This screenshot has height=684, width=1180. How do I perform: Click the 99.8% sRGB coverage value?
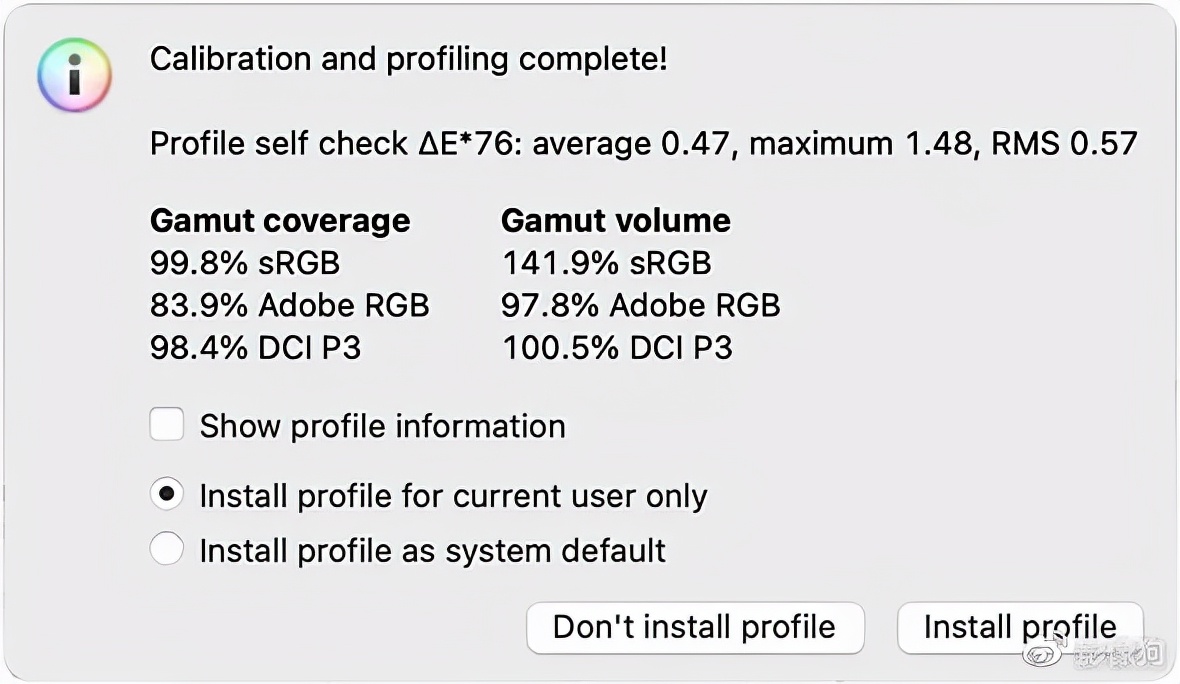[x=245, y=263]
